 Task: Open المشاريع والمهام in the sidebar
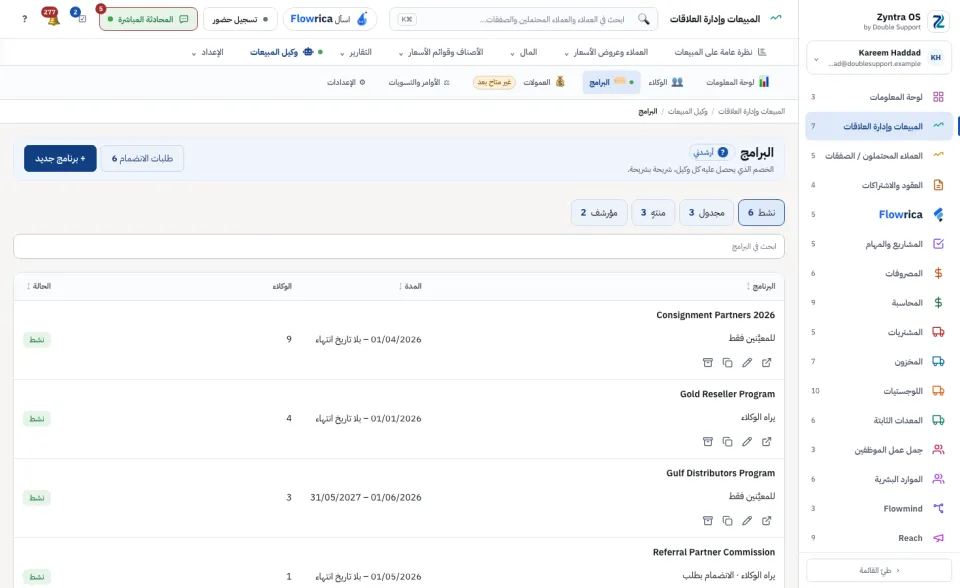tap(879, 244)
